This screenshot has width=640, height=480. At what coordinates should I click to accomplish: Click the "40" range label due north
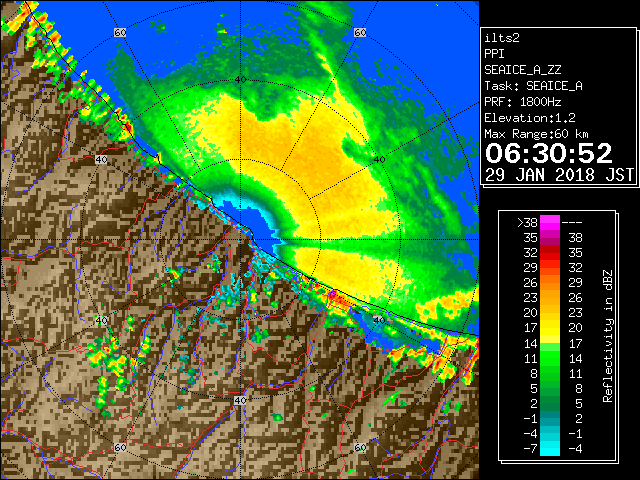tap(240, 80)
